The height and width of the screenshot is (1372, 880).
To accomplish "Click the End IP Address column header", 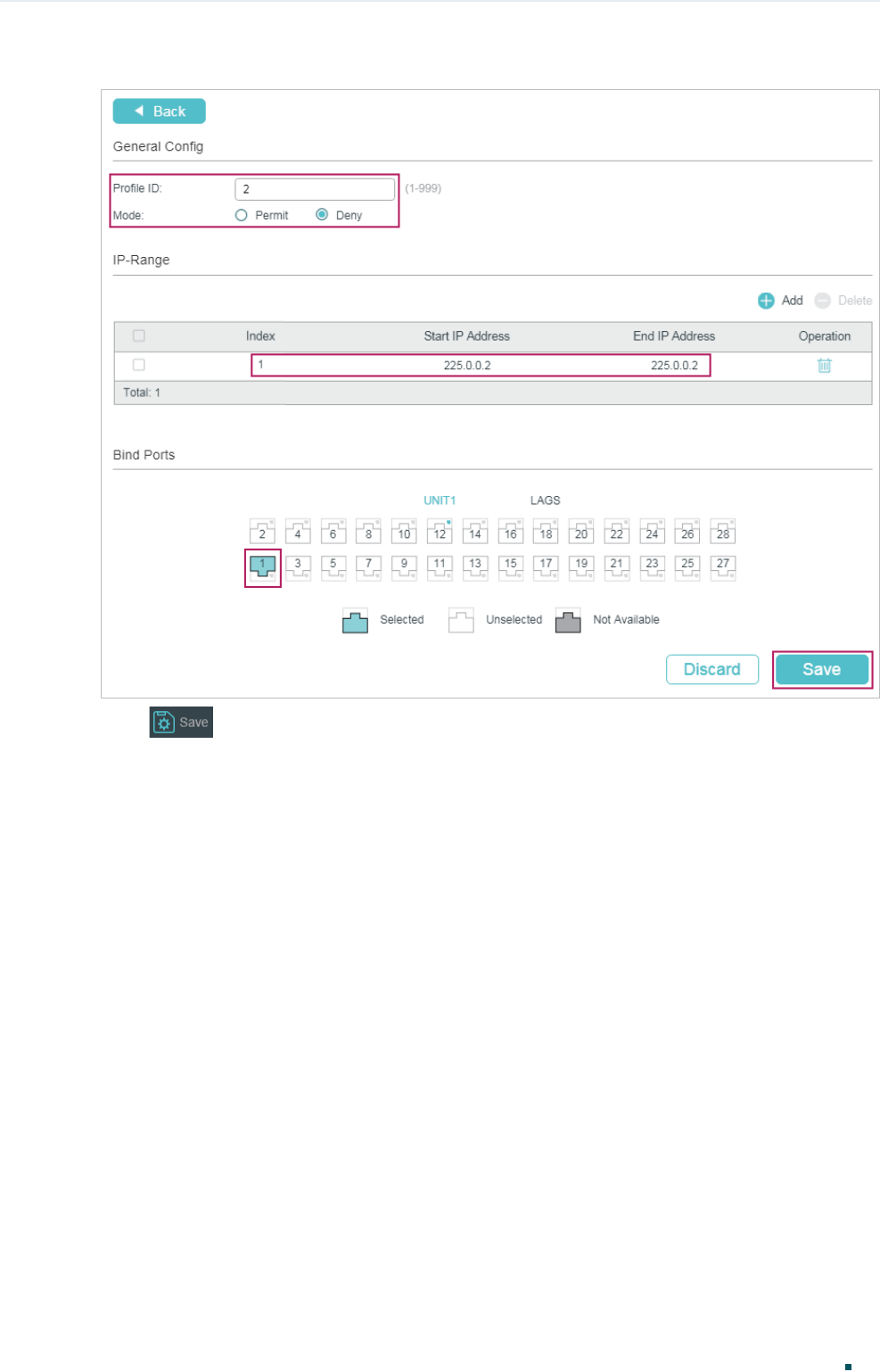I will (x=674, y=336).
